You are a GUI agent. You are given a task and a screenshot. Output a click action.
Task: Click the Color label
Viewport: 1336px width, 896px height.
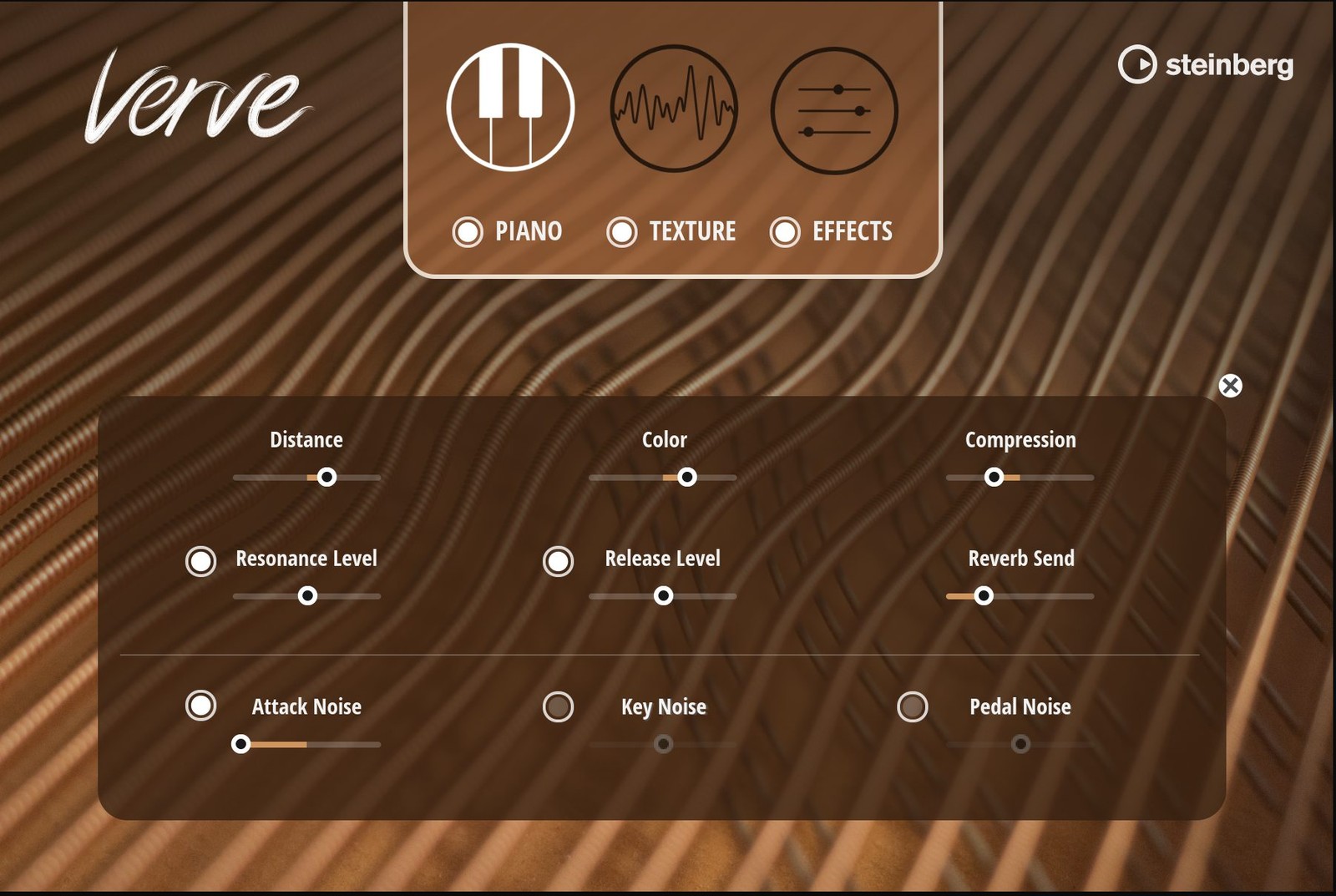[x=665, y=440]
